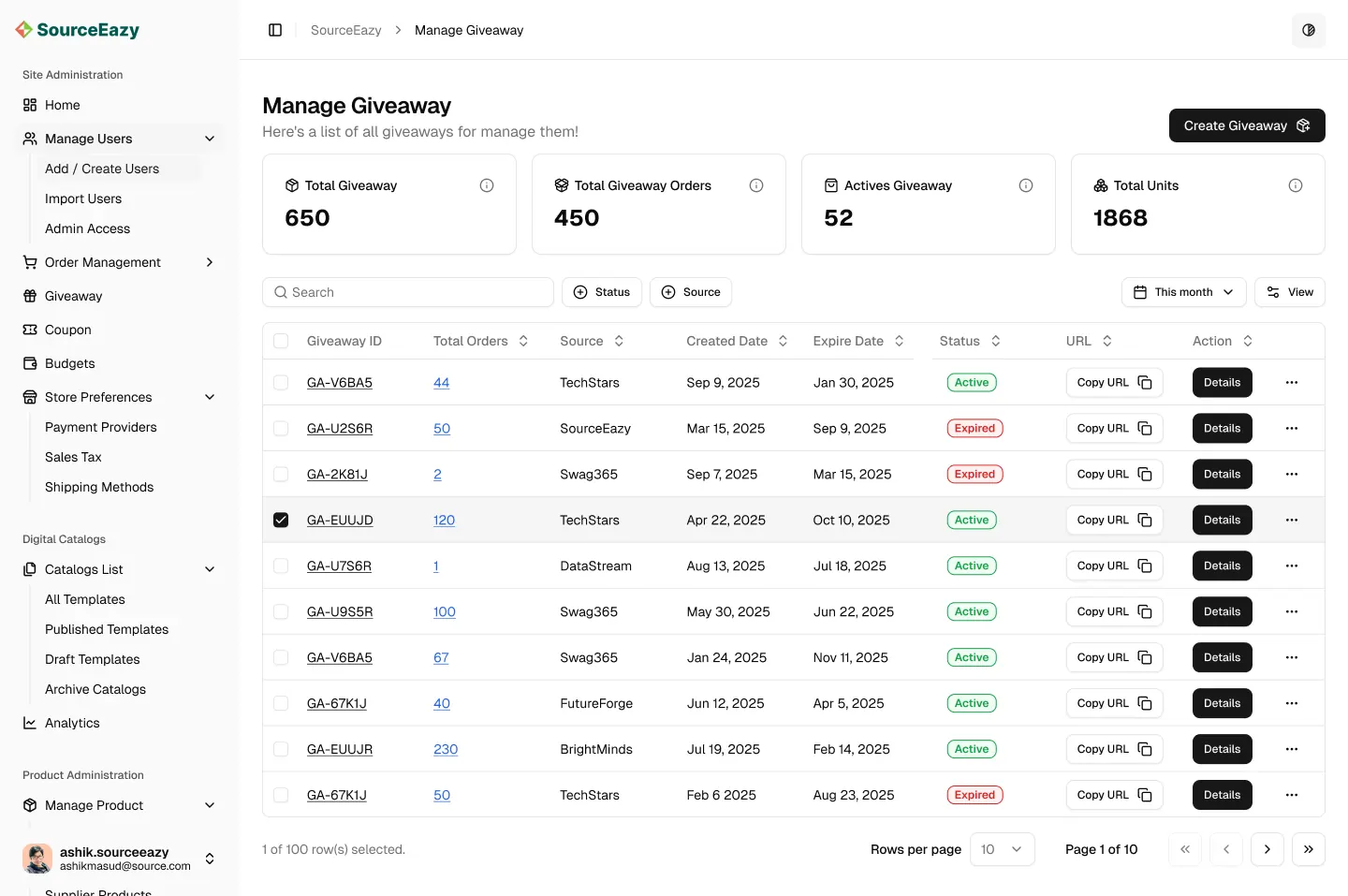Click the Search input field
1348x896 pixels.
[408, 292]
